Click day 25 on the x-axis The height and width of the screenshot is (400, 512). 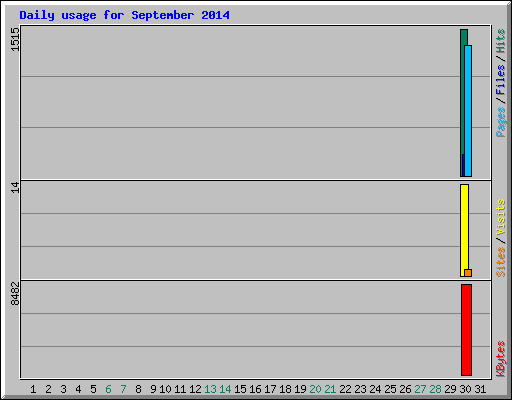coord(390,389)
